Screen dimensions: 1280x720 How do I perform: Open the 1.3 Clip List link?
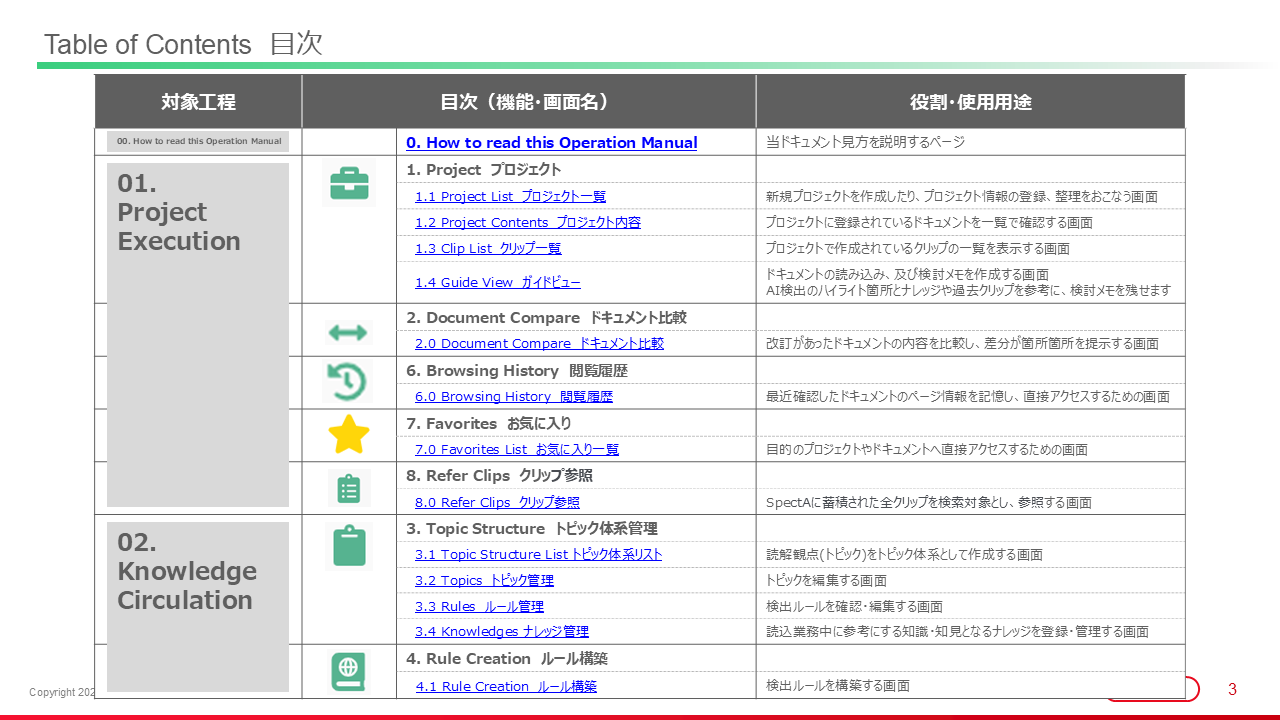488,249
